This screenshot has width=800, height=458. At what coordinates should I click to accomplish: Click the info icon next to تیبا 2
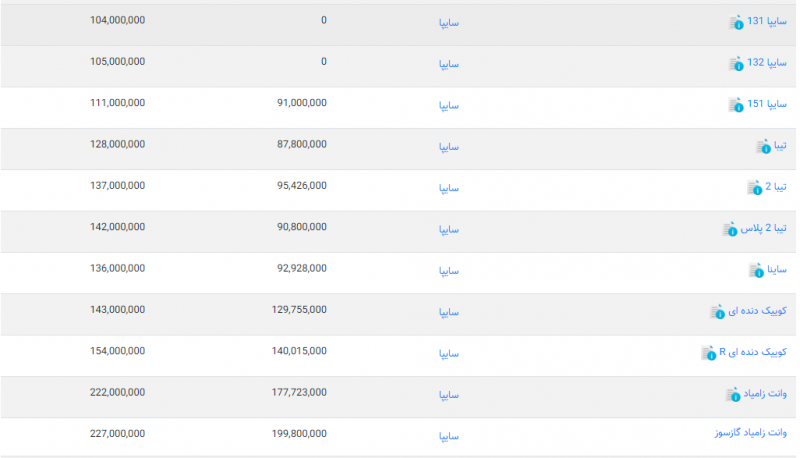pyautogui.click(x=756, y=188)
